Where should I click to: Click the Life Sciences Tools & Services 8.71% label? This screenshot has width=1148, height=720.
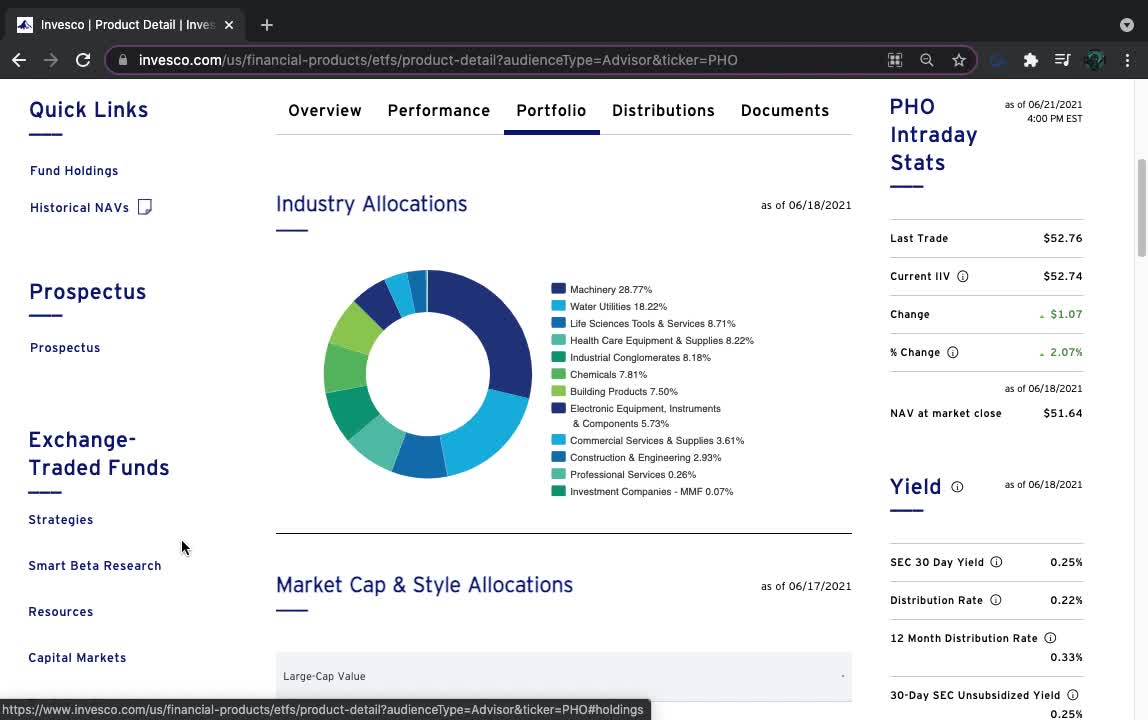(x=652, y=324)
